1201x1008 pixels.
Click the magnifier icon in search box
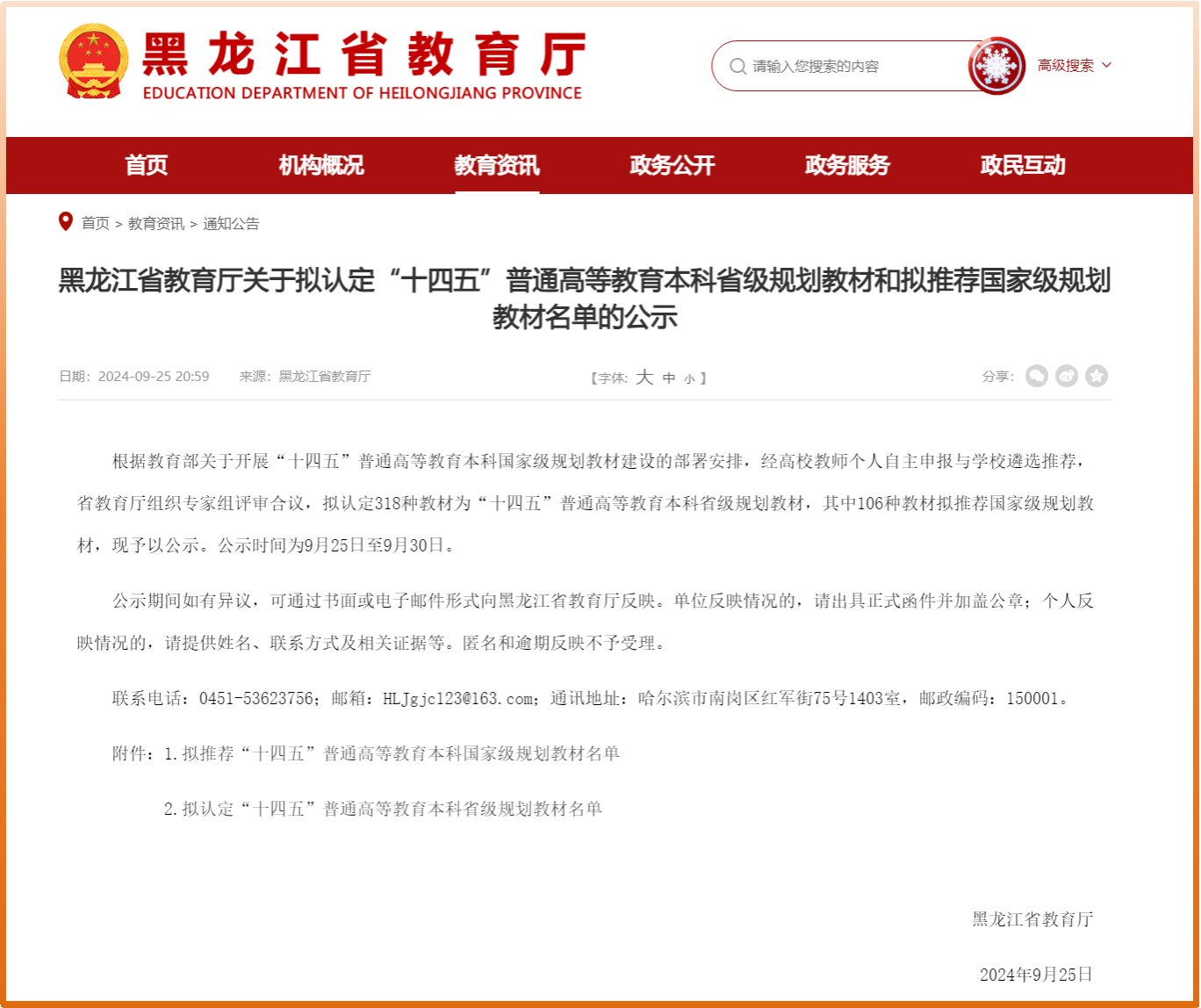tap(737, 66)
